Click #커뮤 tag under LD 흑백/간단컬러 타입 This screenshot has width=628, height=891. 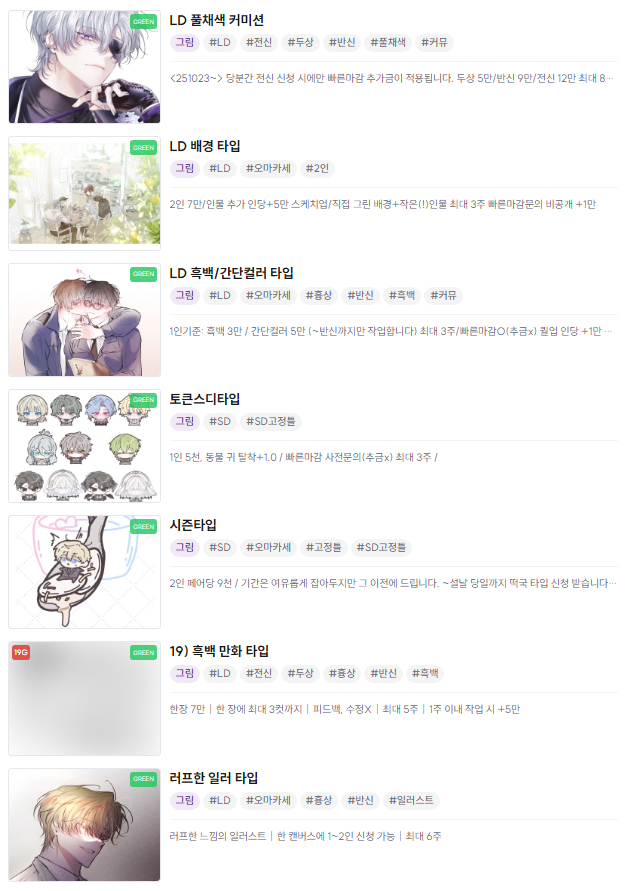coord(443,295)
